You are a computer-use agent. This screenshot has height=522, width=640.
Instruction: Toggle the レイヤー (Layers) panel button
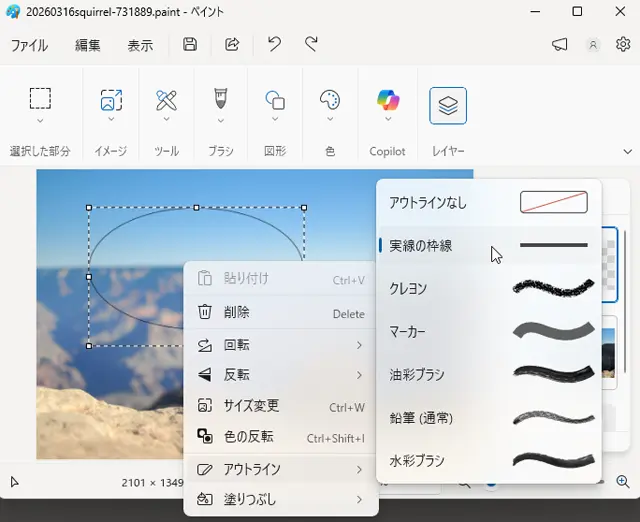448,106
